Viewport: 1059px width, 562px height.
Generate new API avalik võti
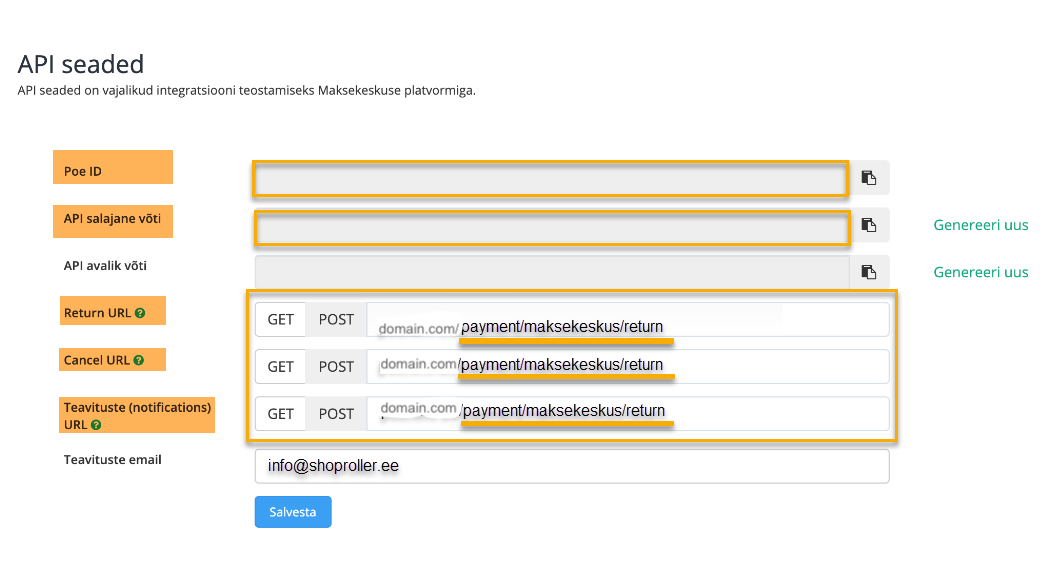coord(981,272)
